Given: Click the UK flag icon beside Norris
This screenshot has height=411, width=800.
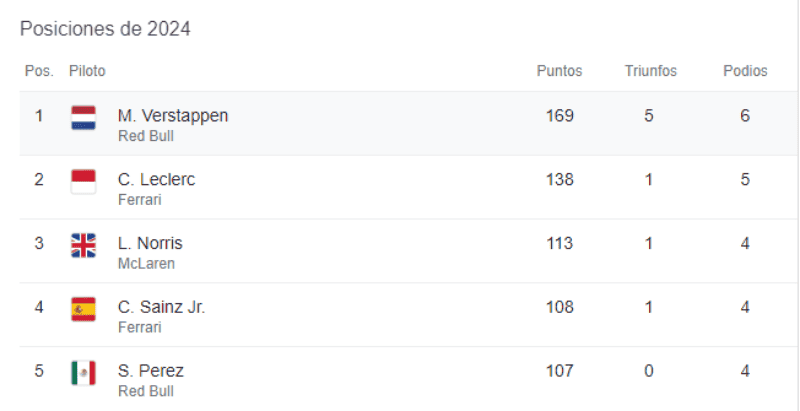Looking at the screenshot, I should [x=83, y=245].
